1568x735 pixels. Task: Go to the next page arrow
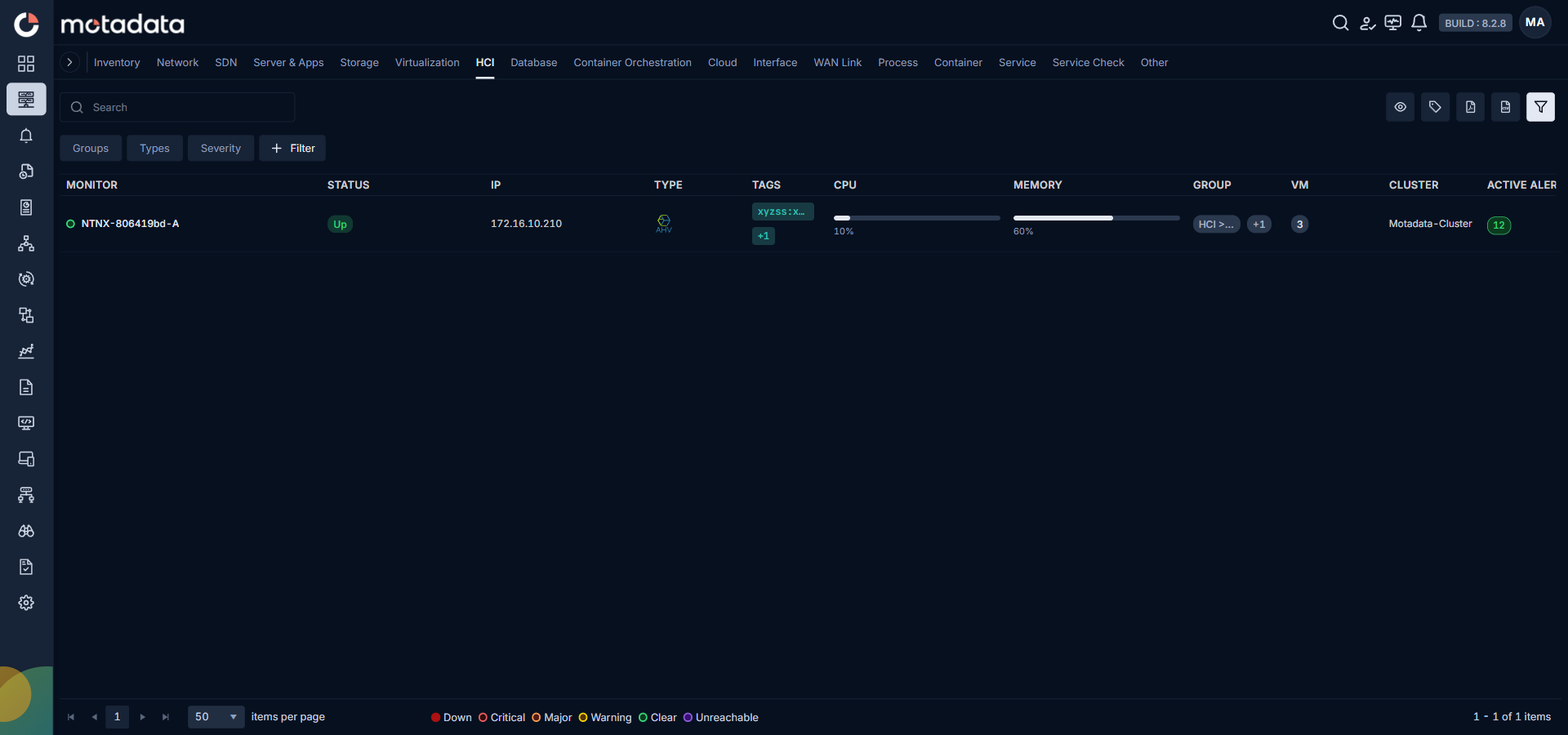[142, 717]
